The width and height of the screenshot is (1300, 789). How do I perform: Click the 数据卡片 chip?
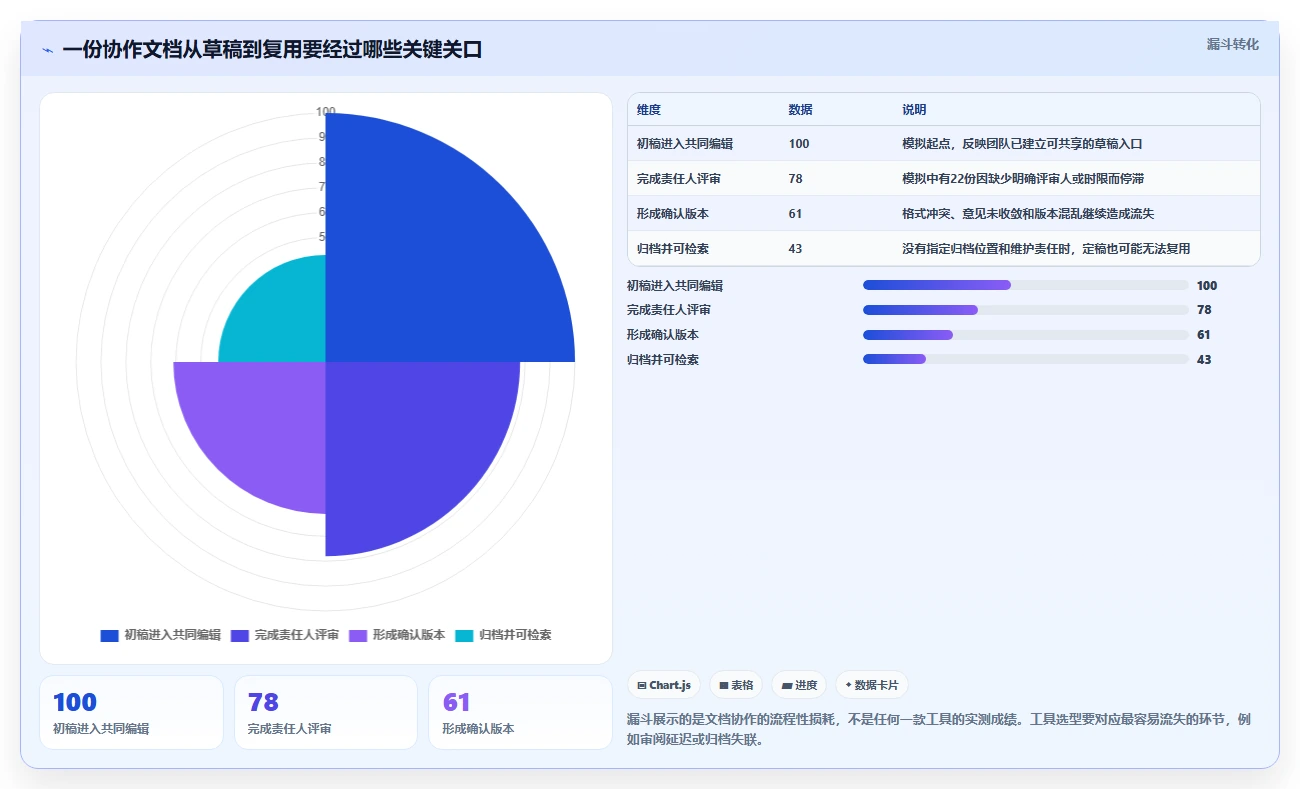click(x=872, y=685)
